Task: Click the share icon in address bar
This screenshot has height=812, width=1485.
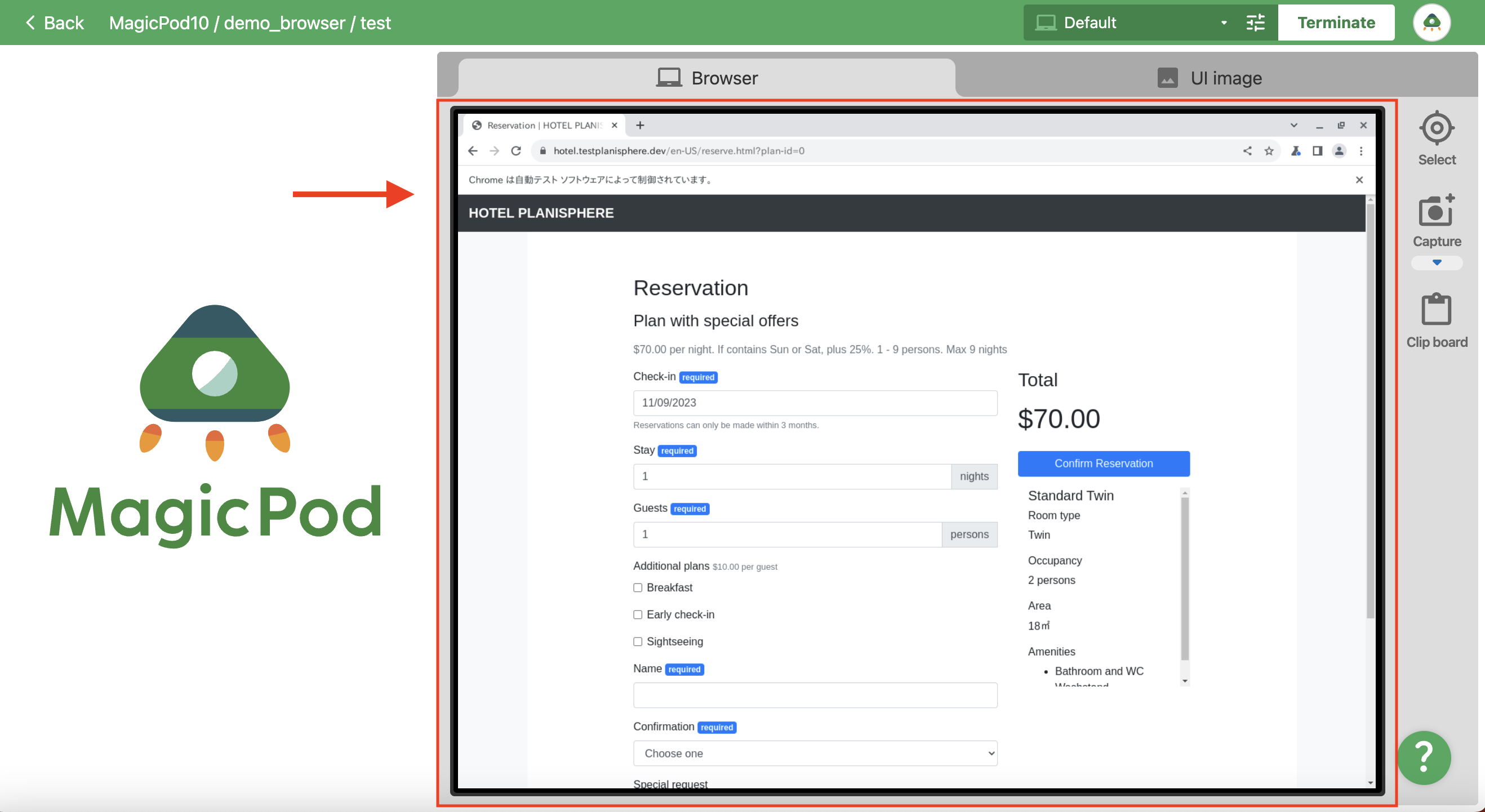Action: click(1247, 151)
